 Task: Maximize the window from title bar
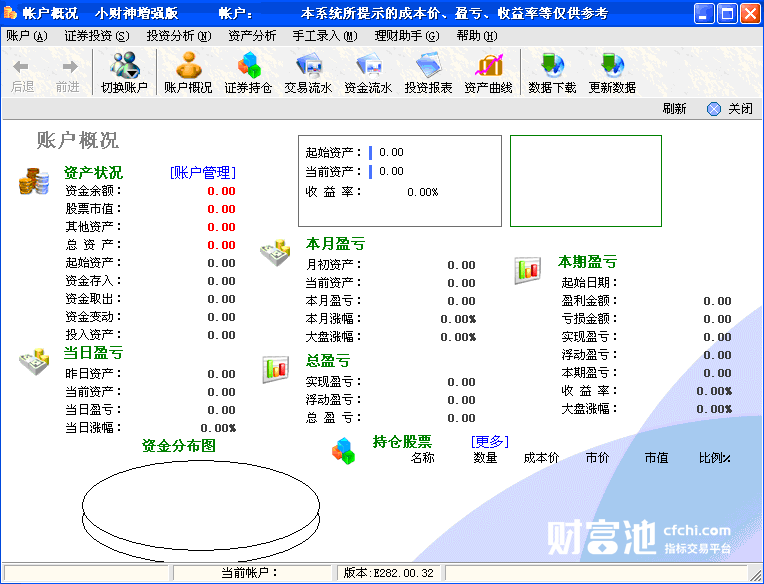727,13
